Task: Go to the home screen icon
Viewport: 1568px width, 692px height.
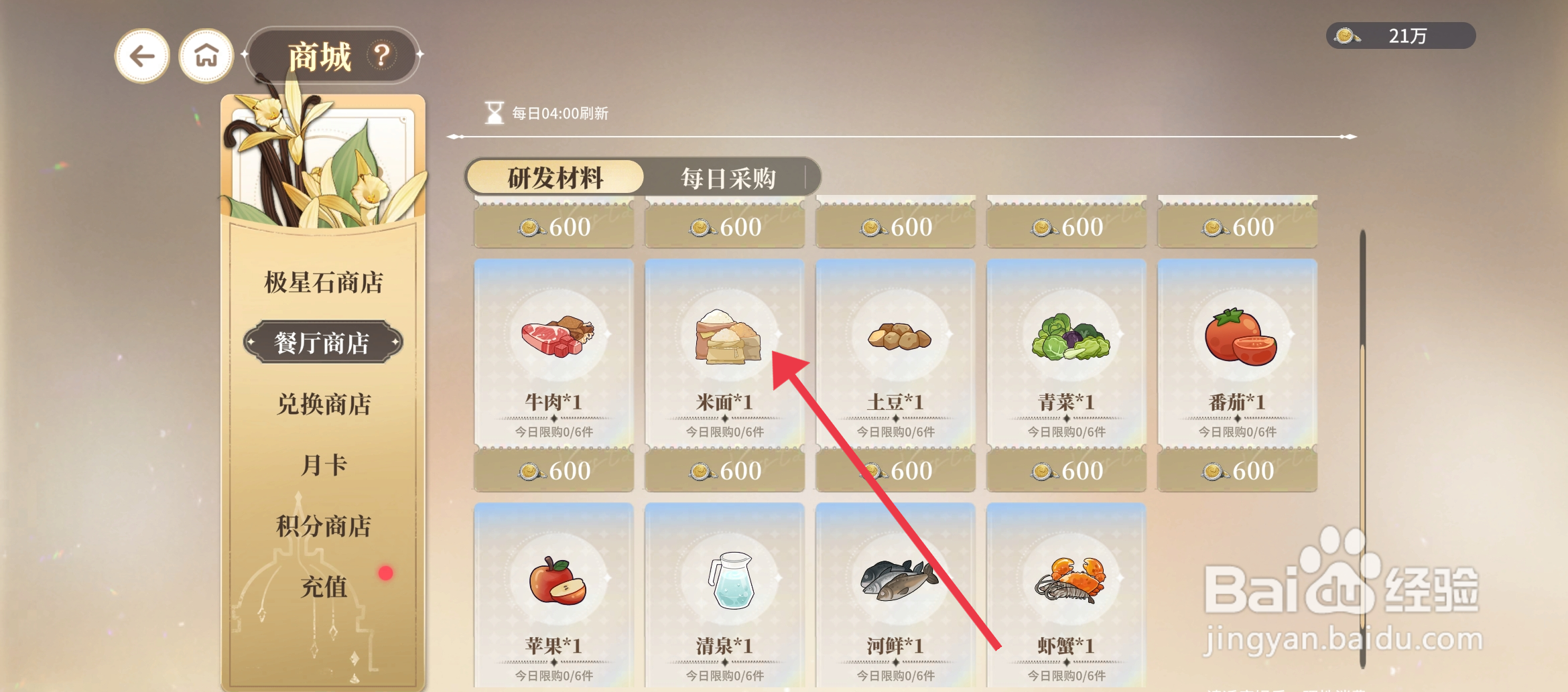Action: pos(206,56)
